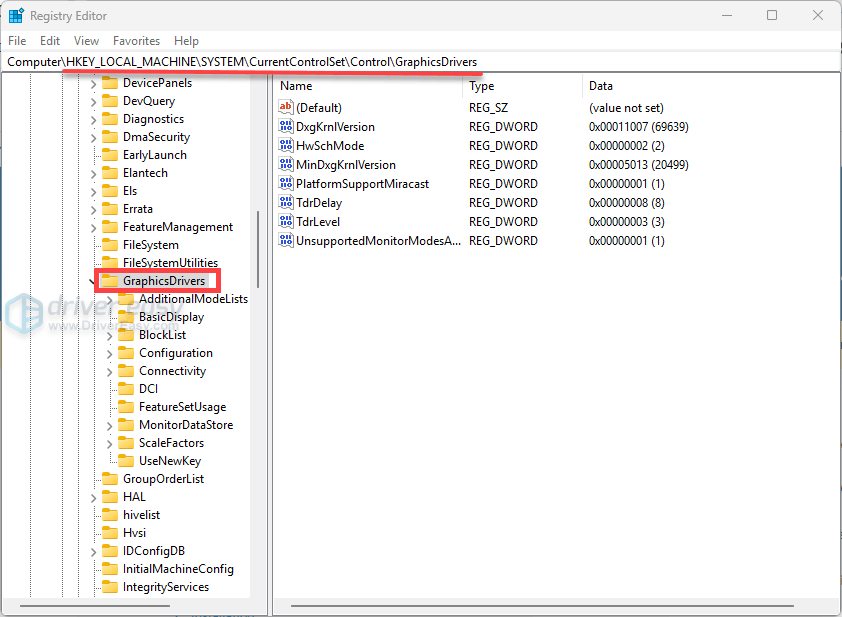
Task: Click the DWORD icon next to TdrDelay
Action: click(x=286, y=203)
